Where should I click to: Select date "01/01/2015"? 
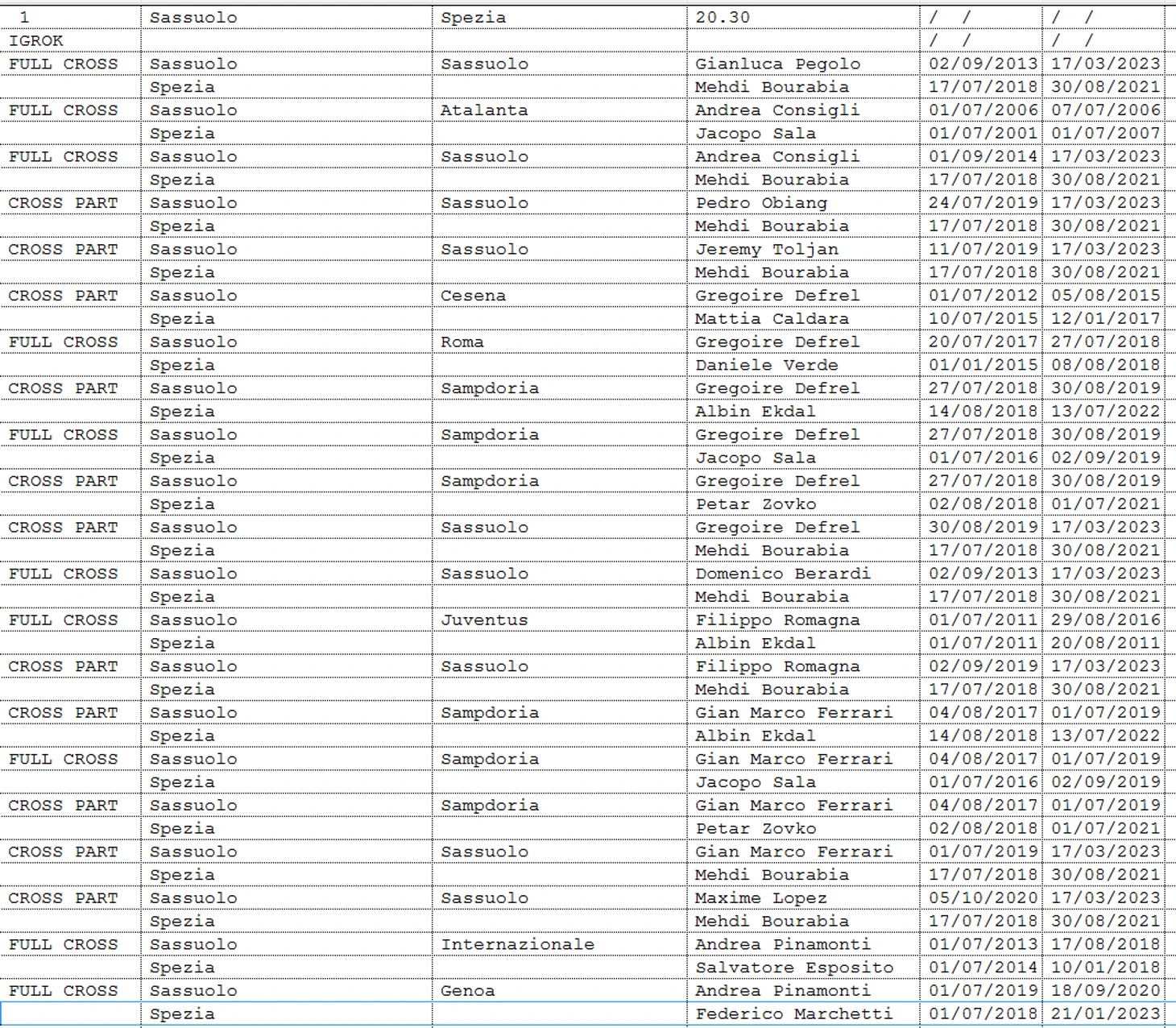[x=983, y=365]
